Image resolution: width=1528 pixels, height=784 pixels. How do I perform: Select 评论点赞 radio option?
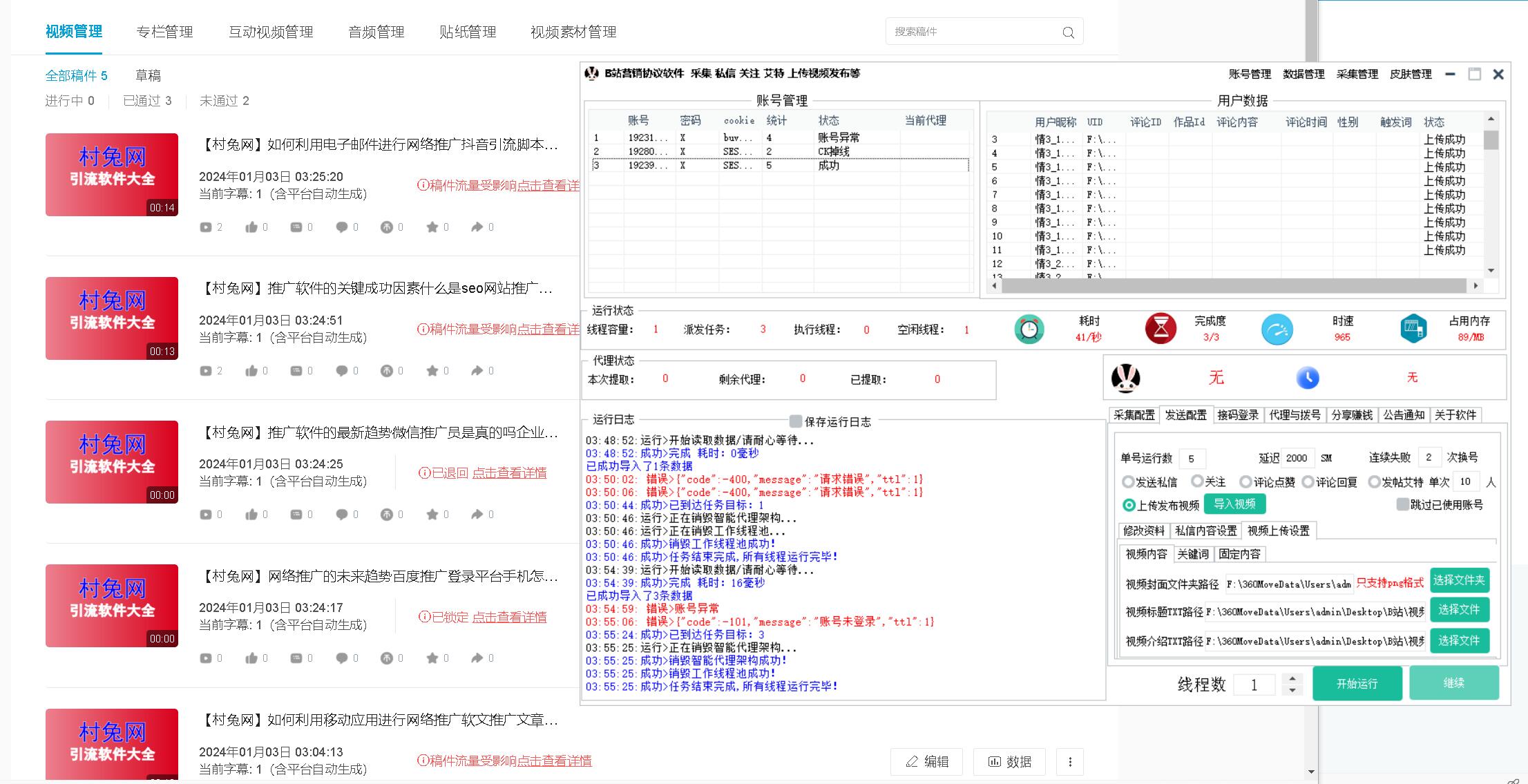click(1245, 481)
